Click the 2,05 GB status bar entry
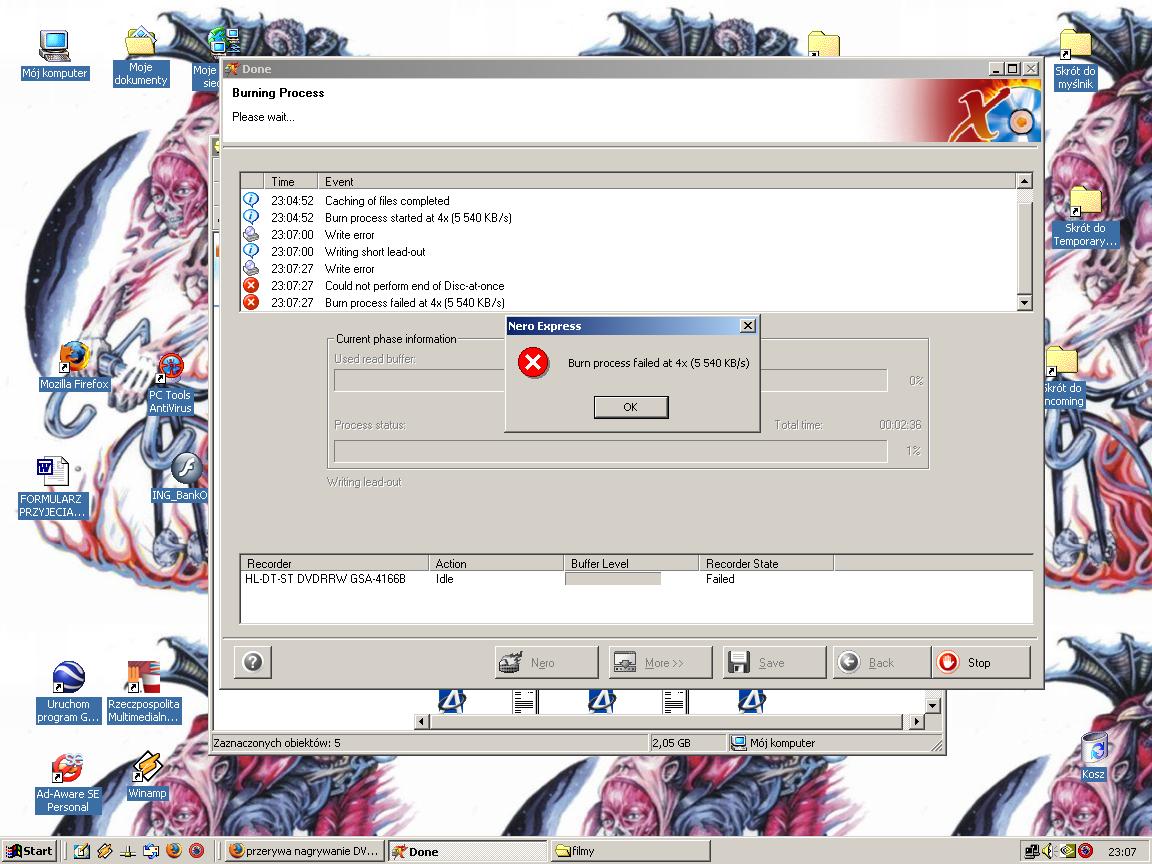1152x864 pixels. tap(672, 743)
